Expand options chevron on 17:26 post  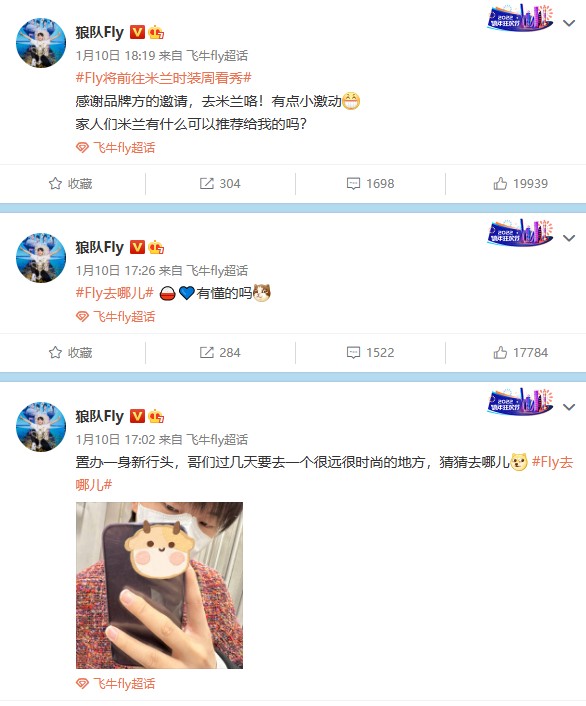pyautogui.click(x=569, y=238)
